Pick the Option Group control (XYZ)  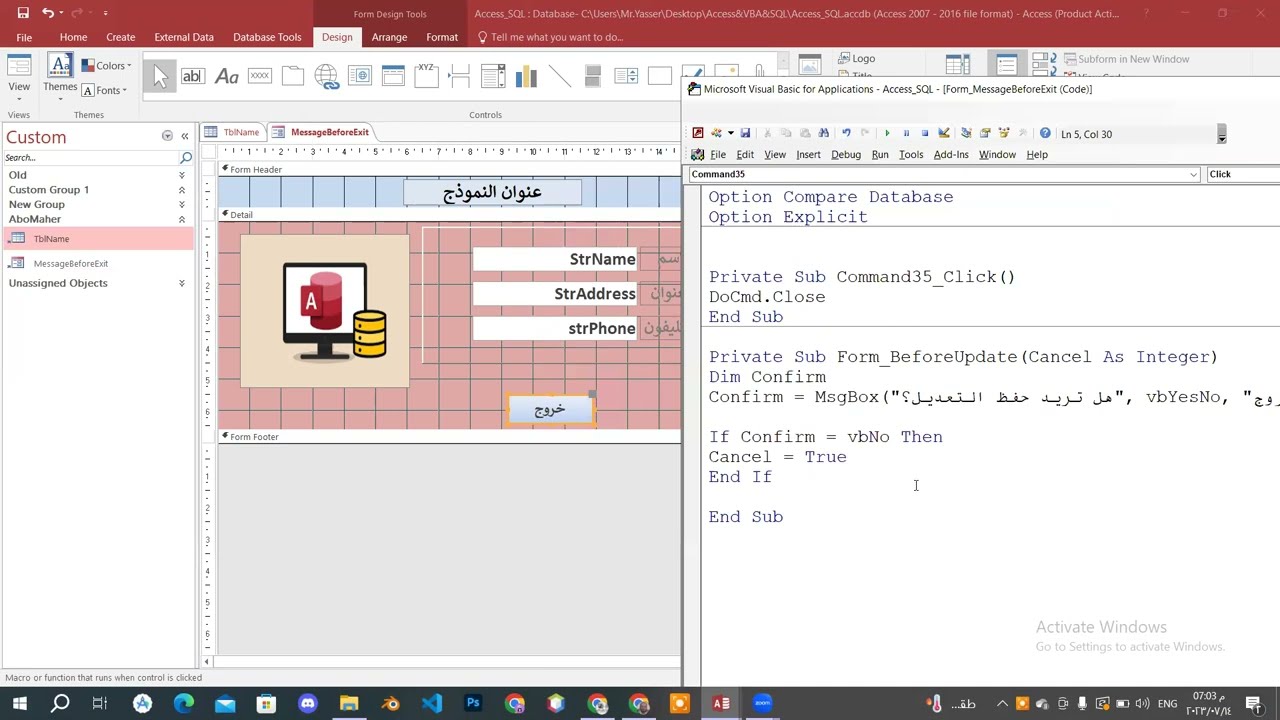[426, 76]
